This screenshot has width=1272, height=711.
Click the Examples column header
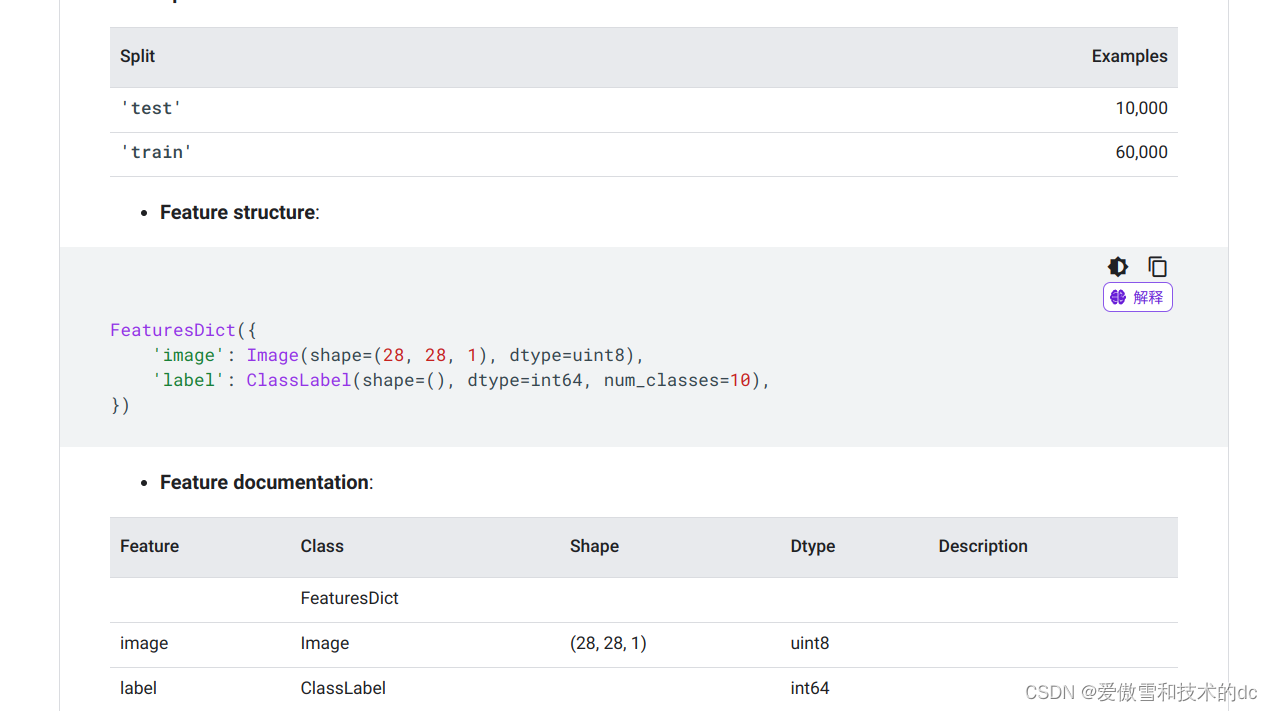1129,56
